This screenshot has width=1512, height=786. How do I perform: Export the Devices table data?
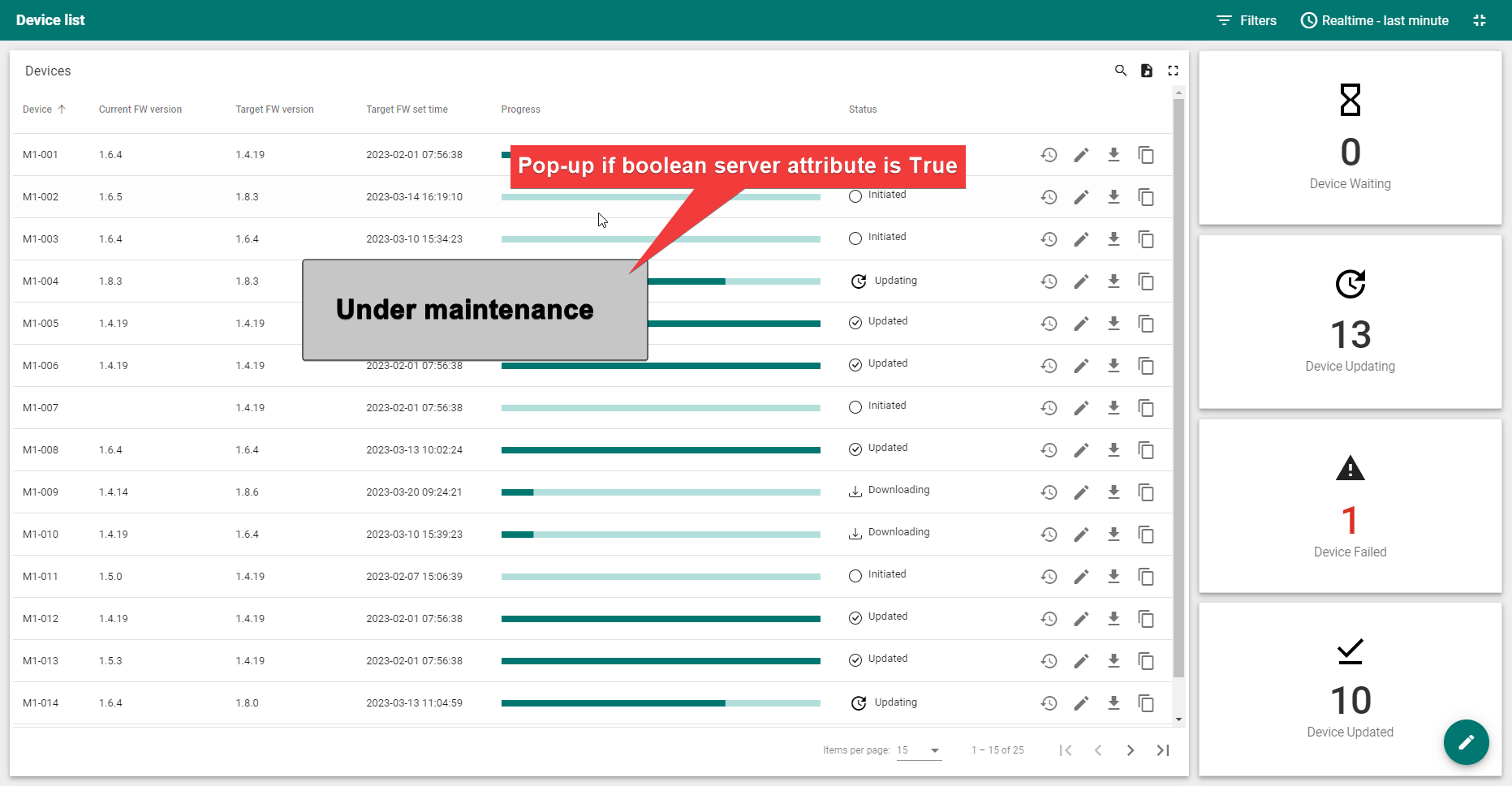click(1147, 71)
